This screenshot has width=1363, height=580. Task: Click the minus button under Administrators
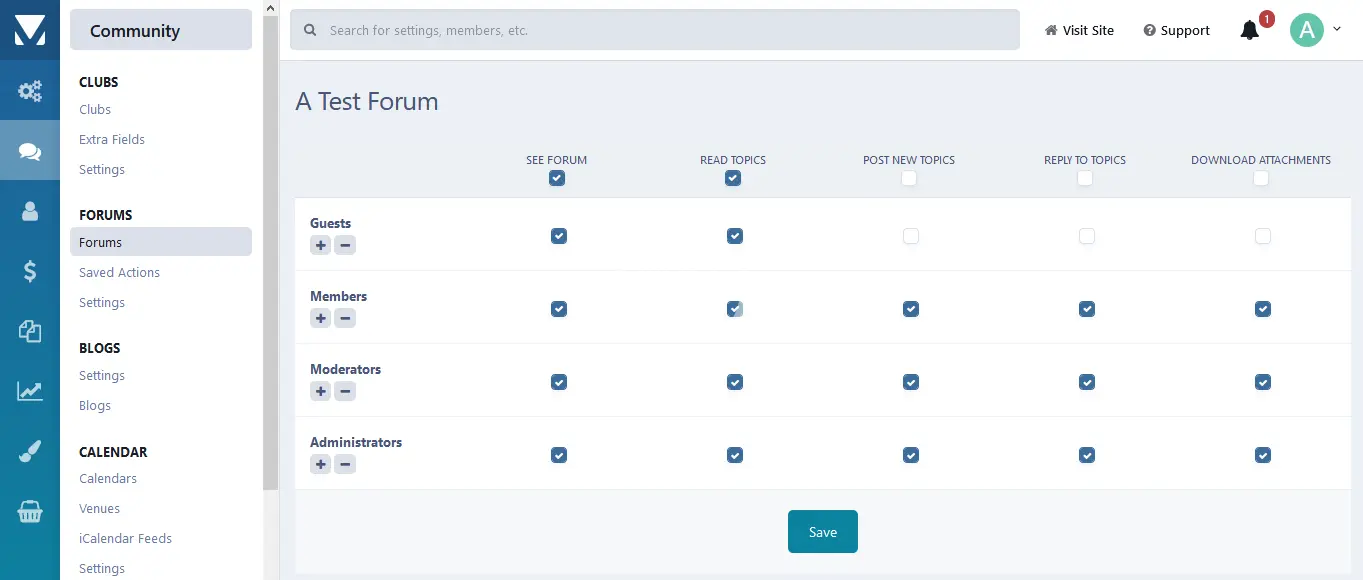(345, 464)
